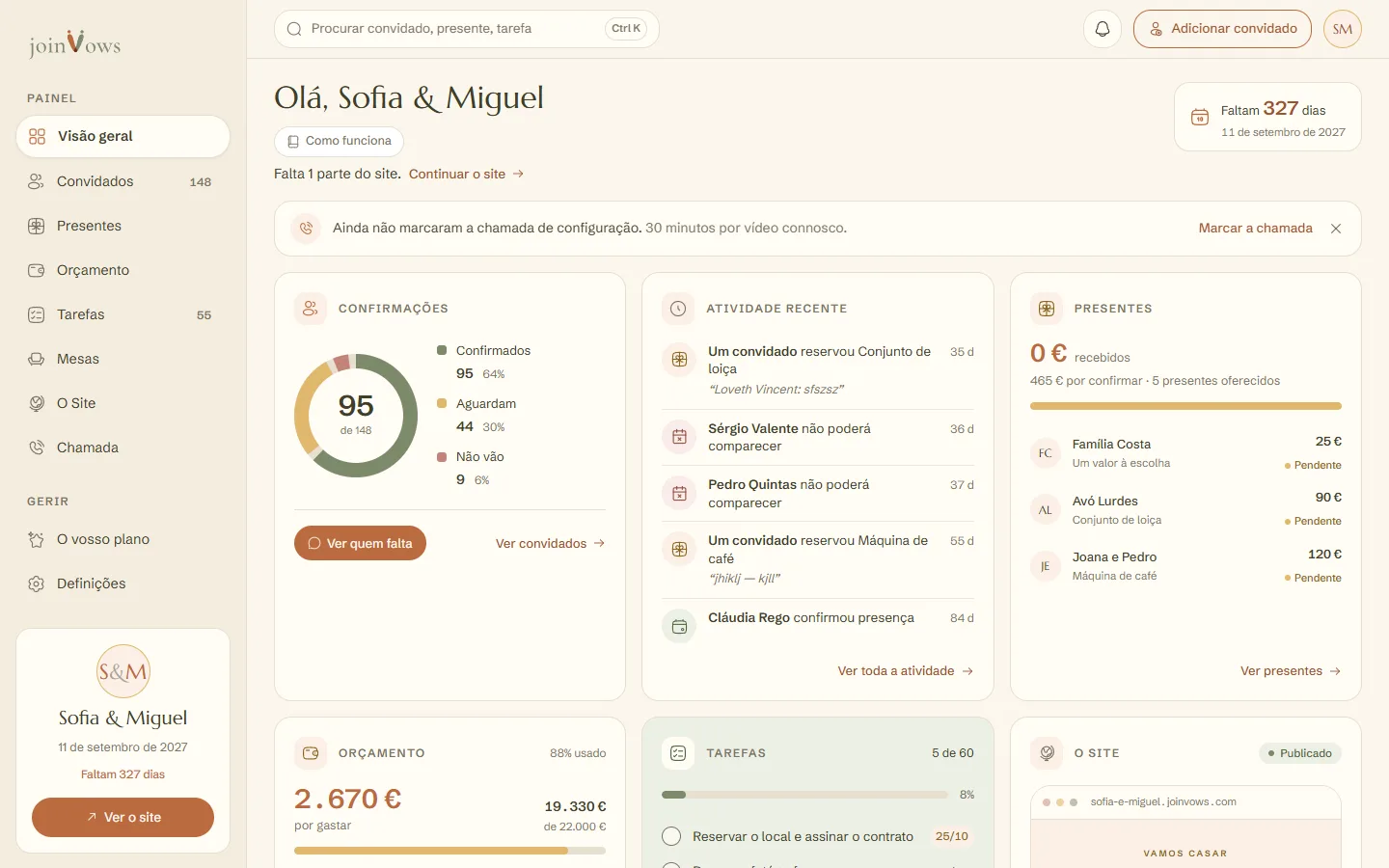Click the Tarefas progress bar

tap(804, 795)
